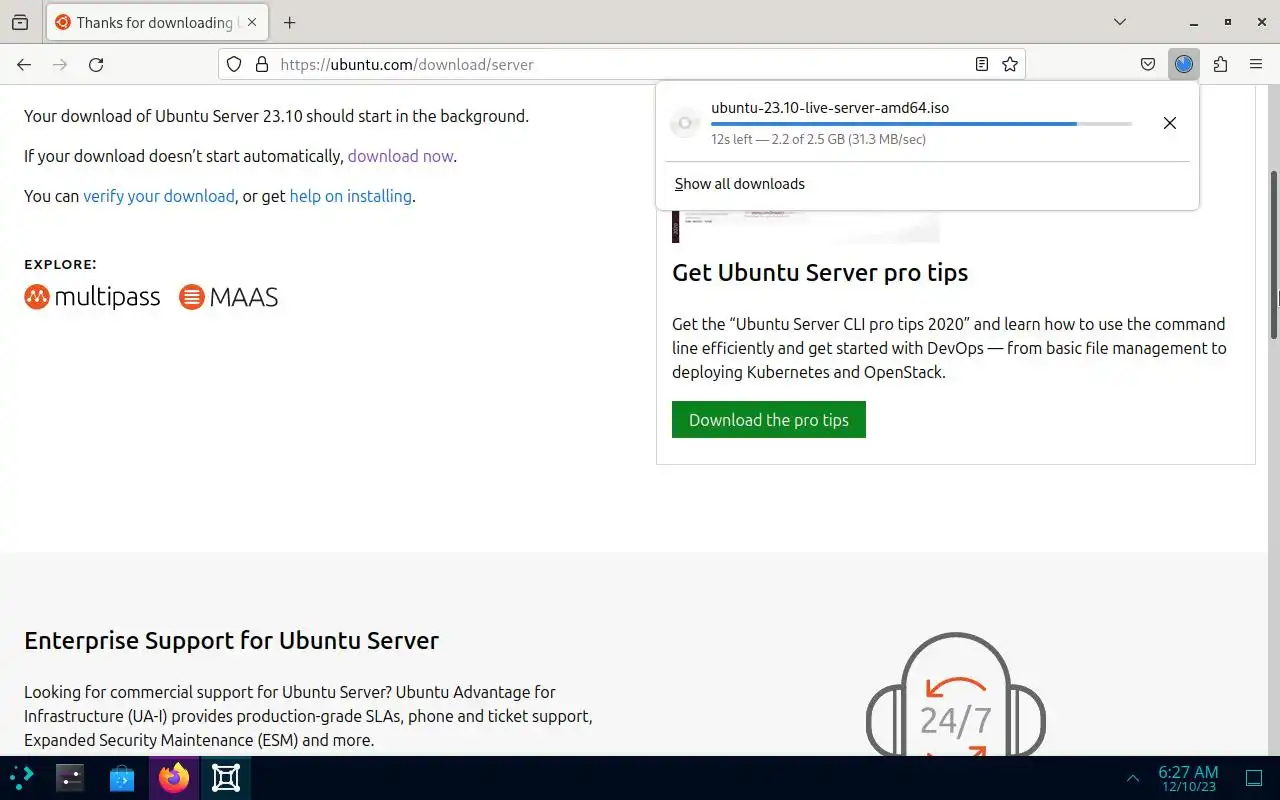Click the forward navigation arrow
The image size is (1280, 800).
60,64
